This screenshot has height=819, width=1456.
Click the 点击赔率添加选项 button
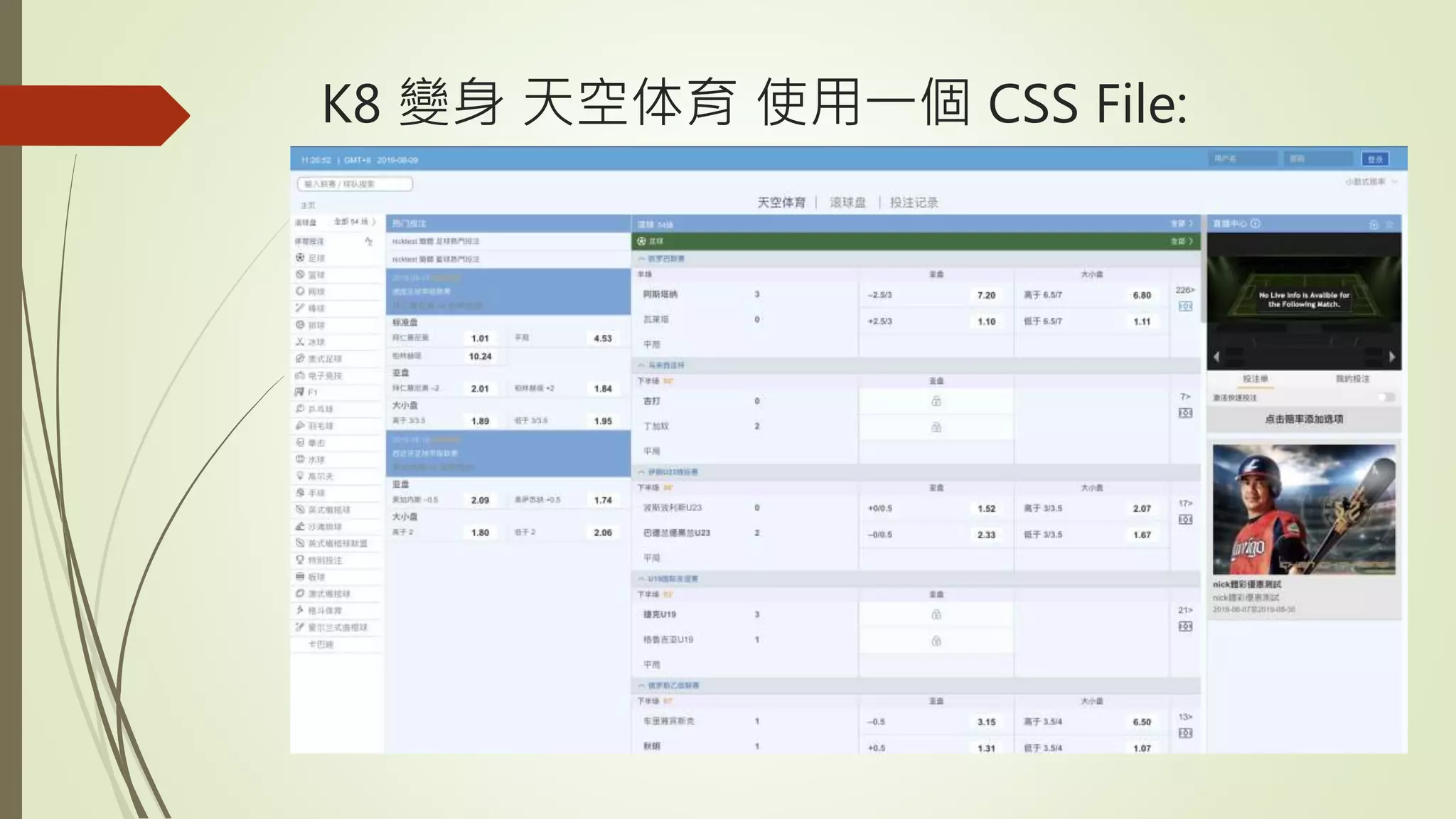[x=1304, y=419]
